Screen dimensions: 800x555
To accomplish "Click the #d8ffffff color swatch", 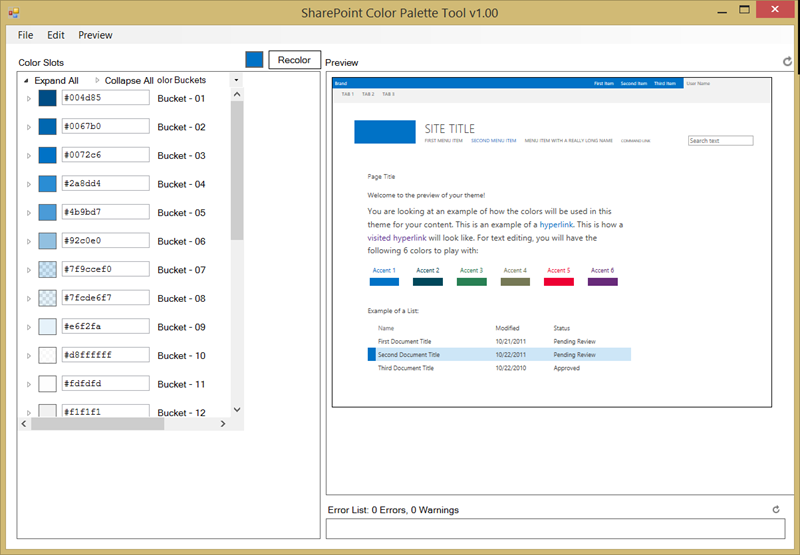I will click(x=47, y=355).
